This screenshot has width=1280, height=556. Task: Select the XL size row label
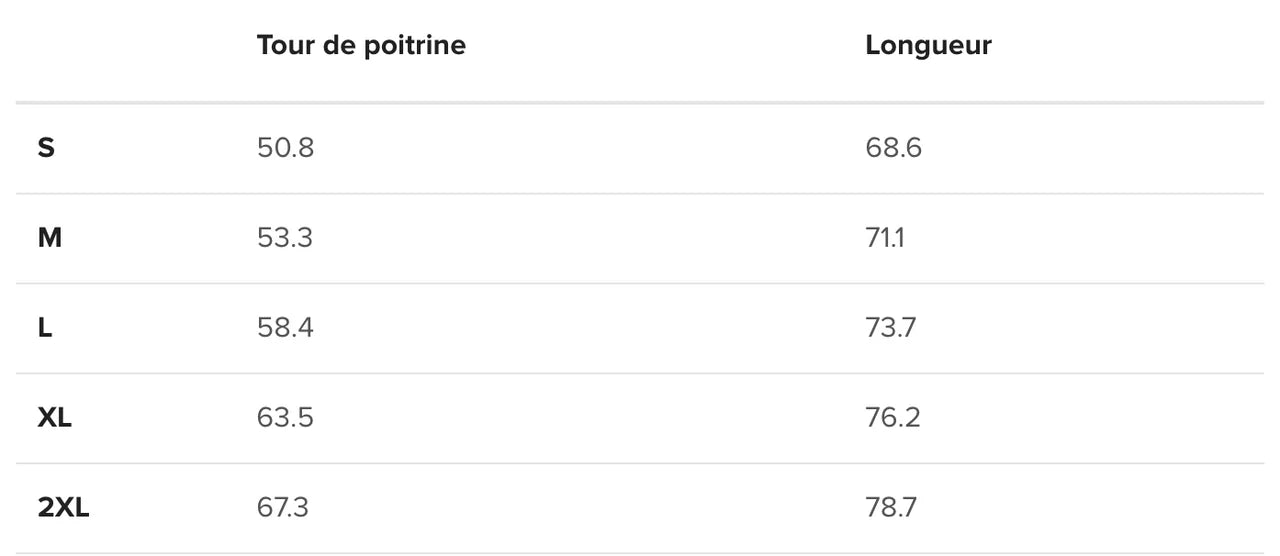55,418
